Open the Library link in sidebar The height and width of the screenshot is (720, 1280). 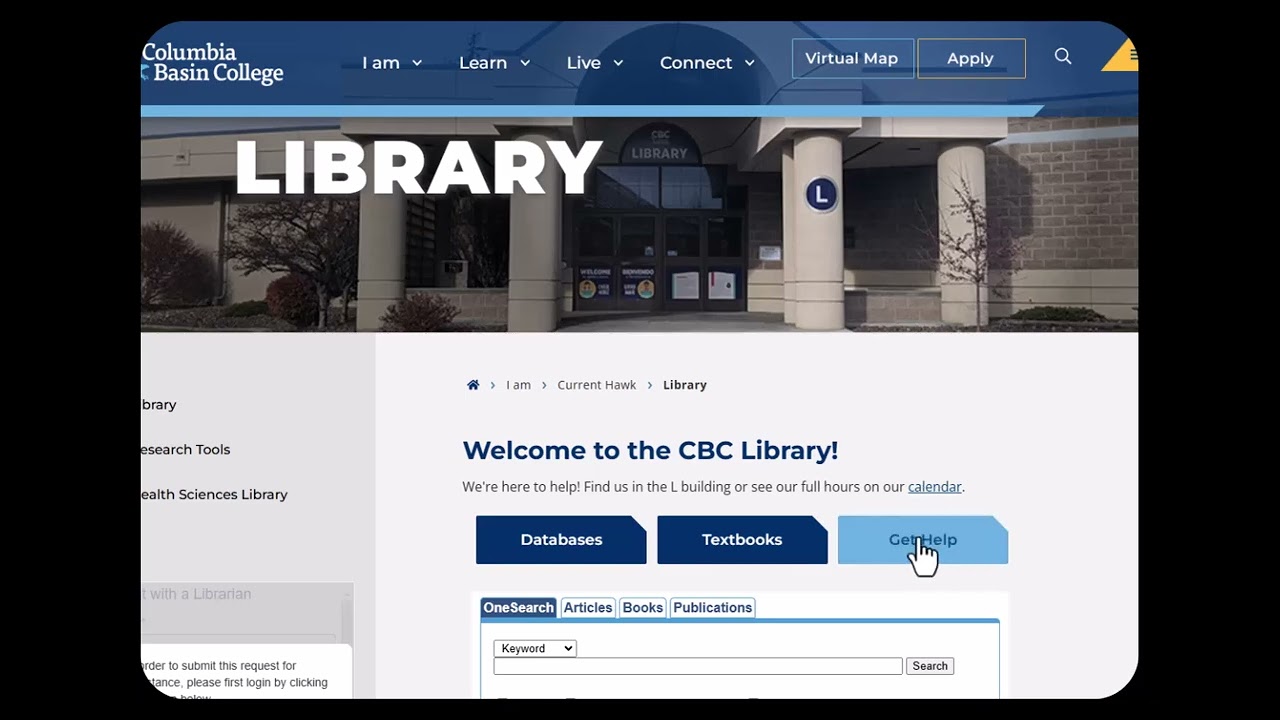(159, 405)
